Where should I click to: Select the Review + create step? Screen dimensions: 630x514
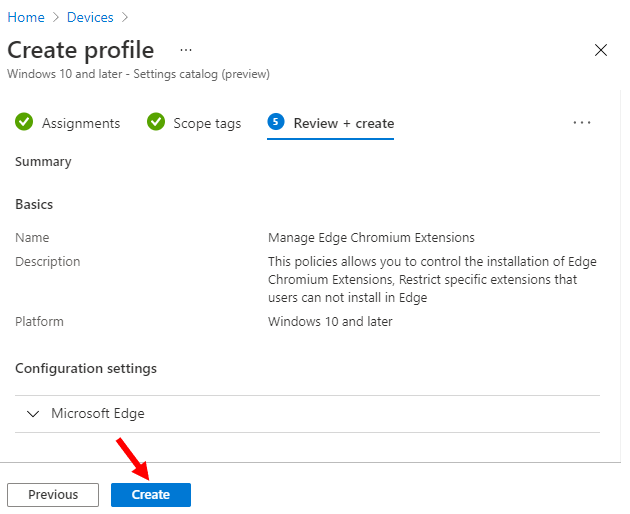pyautogui.click(x=331, y=123)
